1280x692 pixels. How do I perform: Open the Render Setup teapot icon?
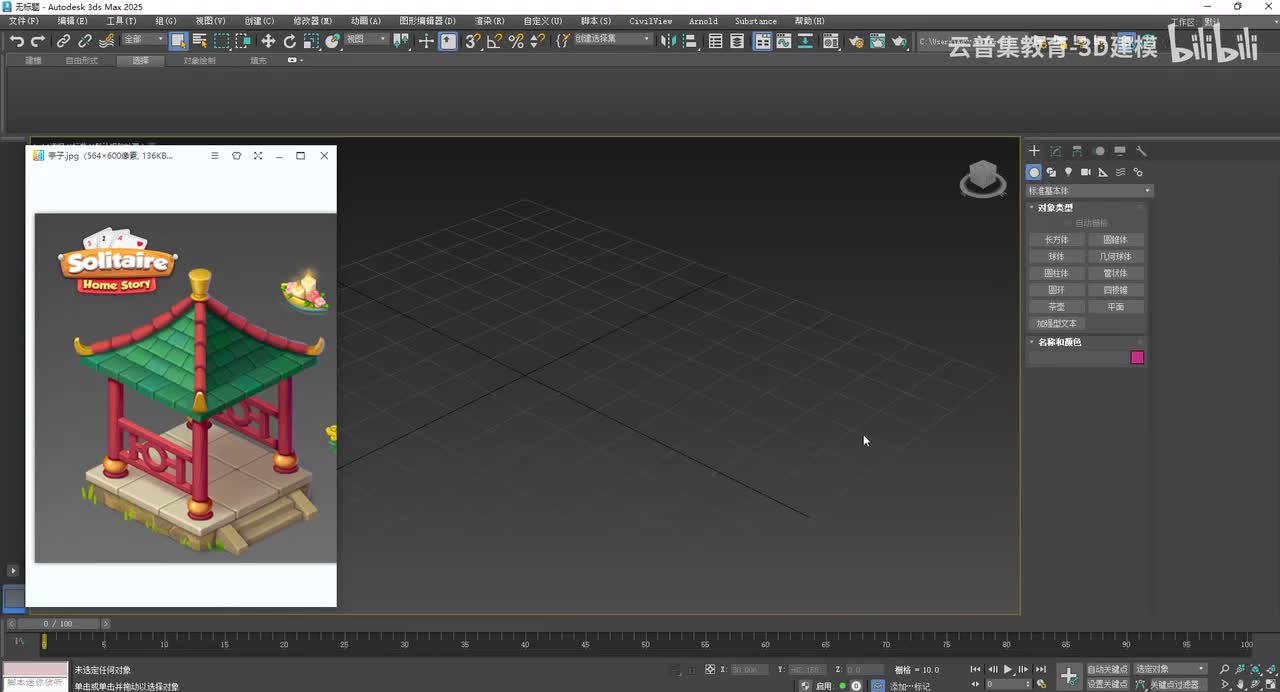coord(856,41)
